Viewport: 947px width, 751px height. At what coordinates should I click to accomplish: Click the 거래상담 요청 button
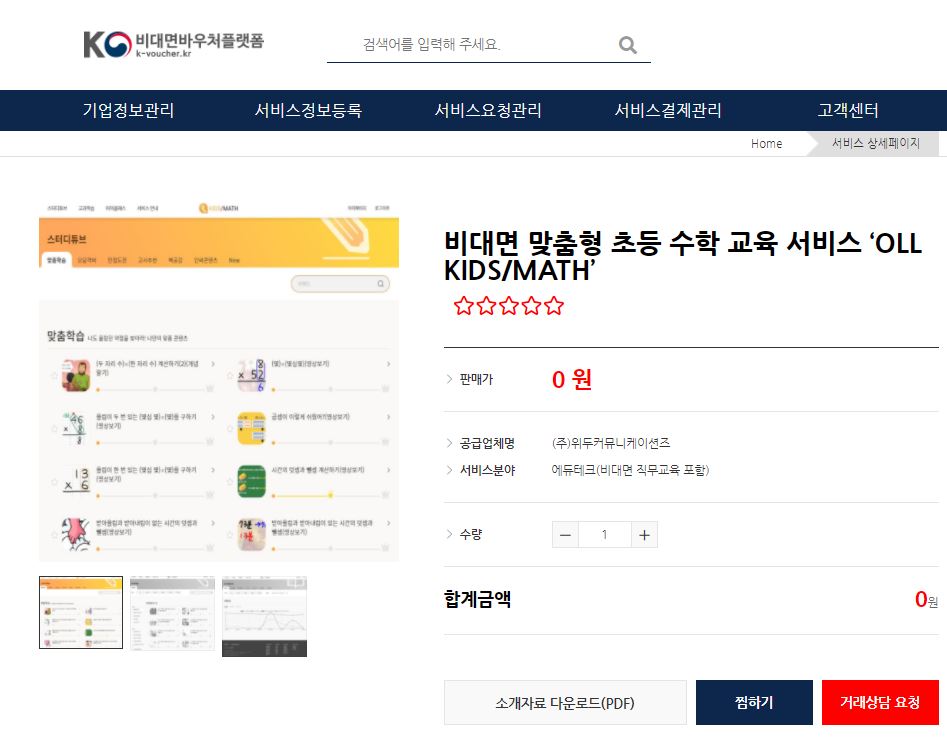(x=880, y=702)
